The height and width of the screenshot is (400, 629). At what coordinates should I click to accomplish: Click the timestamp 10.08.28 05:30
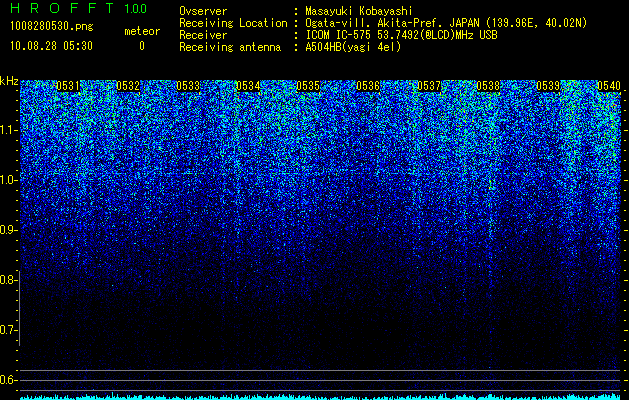[51, 46]
